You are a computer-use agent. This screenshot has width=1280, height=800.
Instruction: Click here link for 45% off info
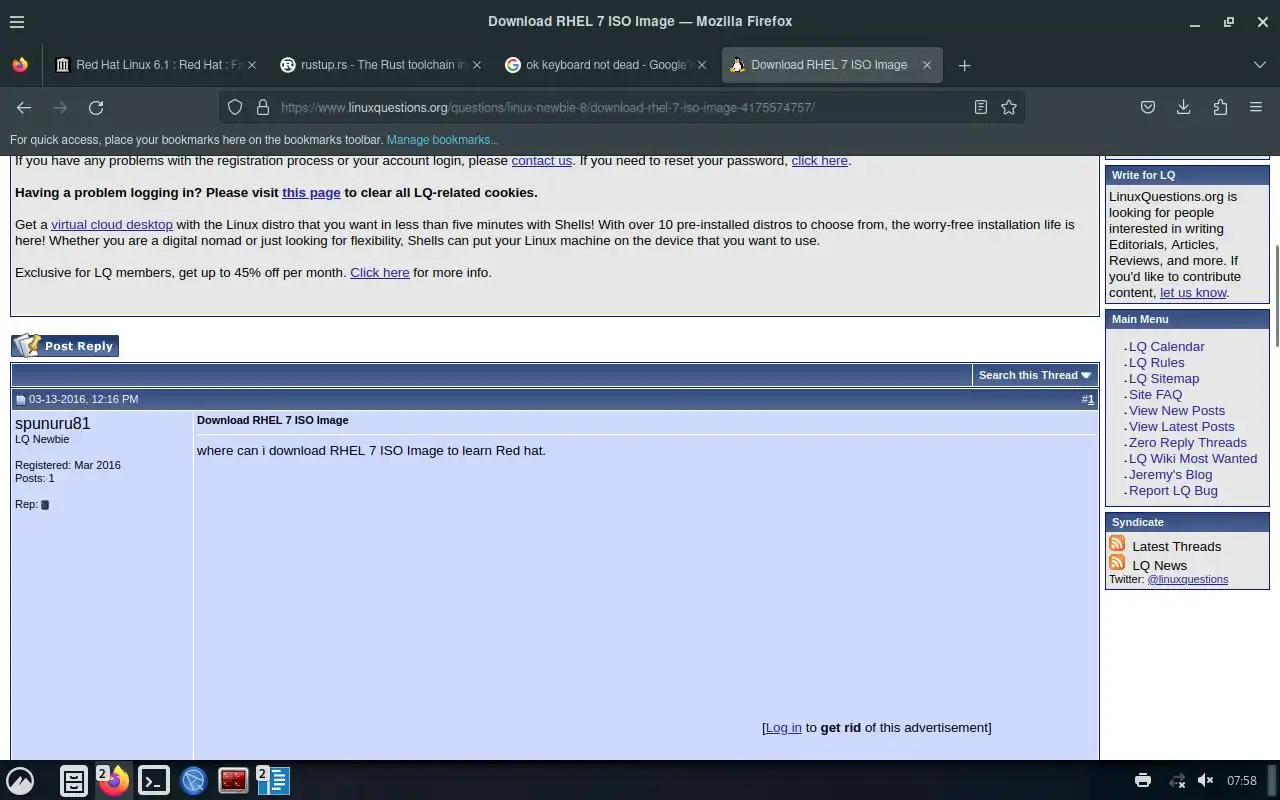[380, 272]
